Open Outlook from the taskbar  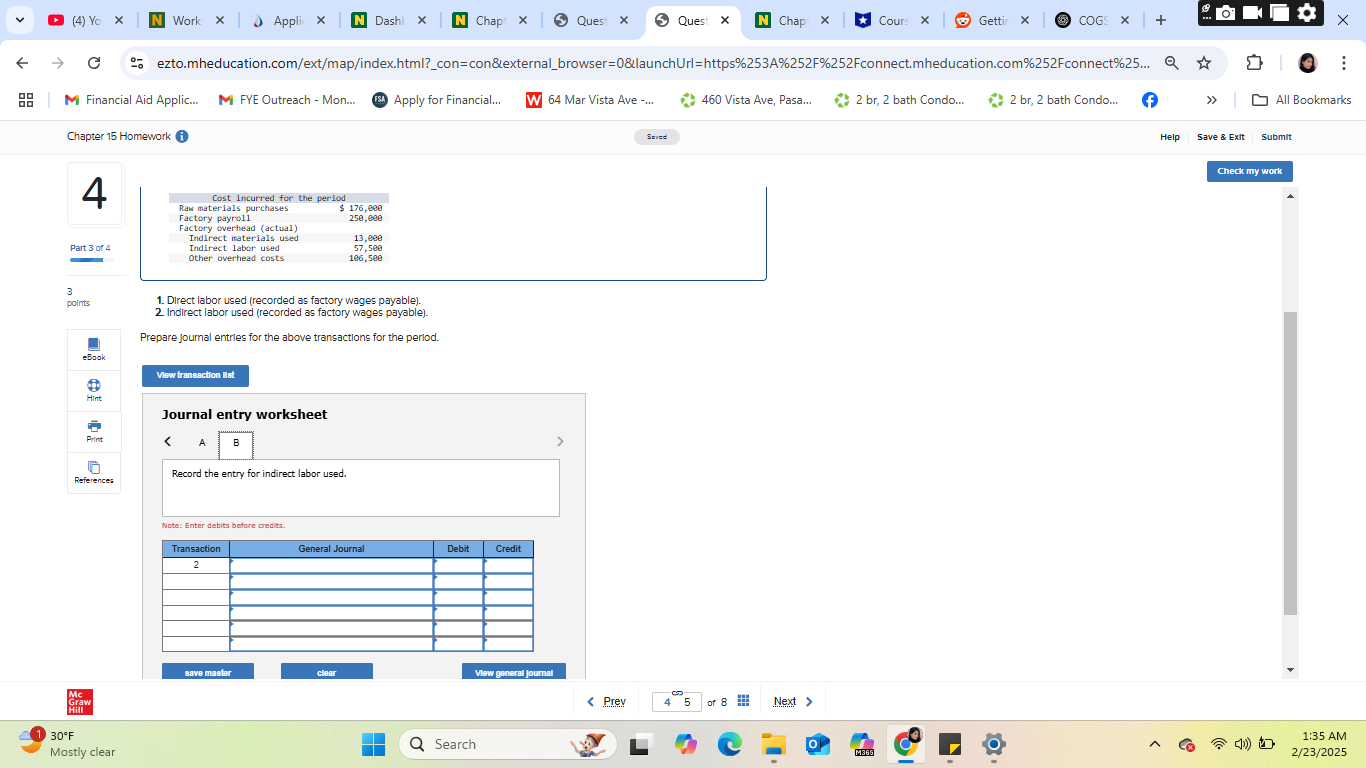pos(818,744)
